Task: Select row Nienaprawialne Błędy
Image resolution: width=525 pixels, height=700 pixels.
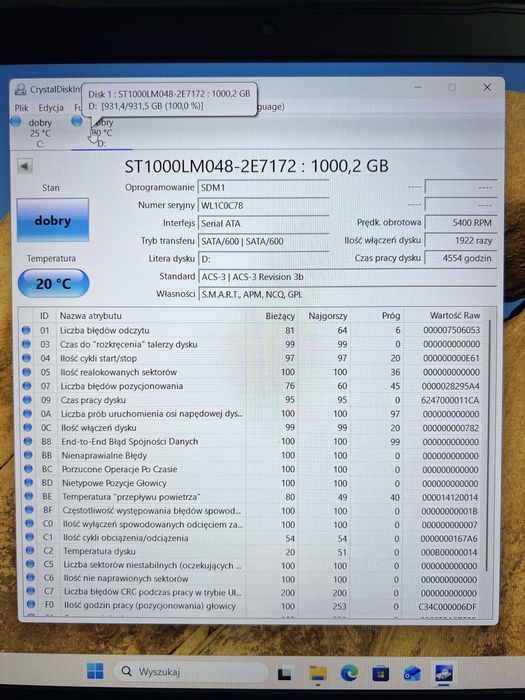Action: click(253, 455)
